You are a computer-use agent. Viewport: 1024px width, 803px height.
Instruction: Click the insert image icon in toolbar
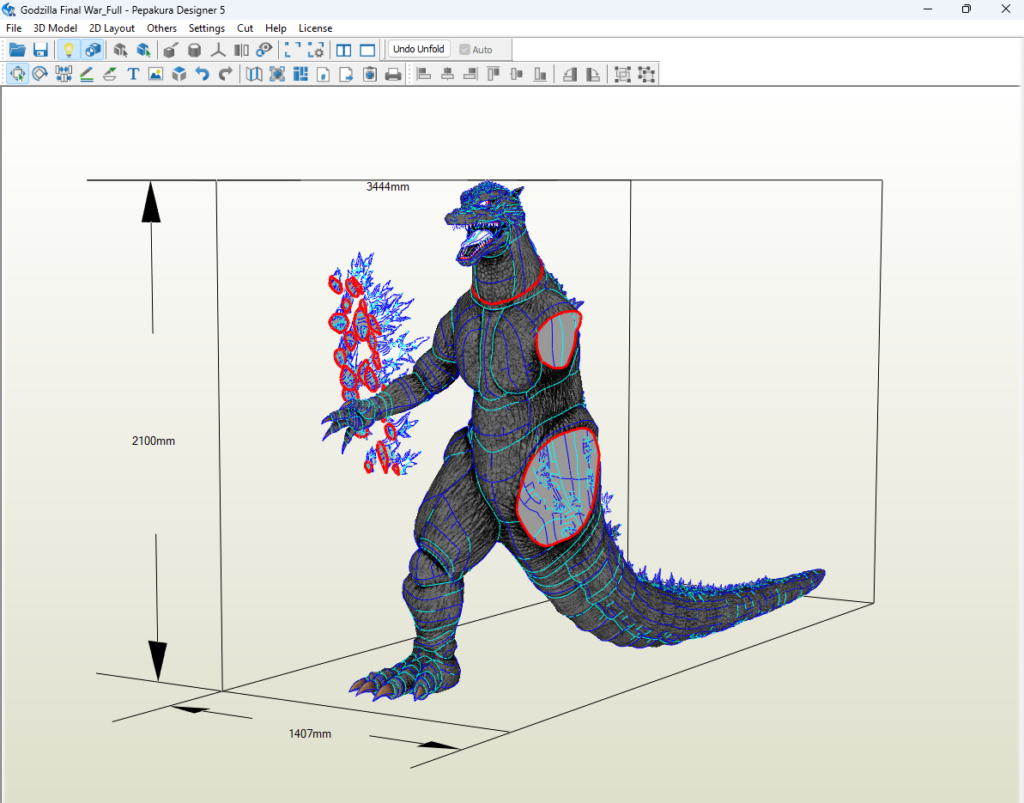(156, 74)
